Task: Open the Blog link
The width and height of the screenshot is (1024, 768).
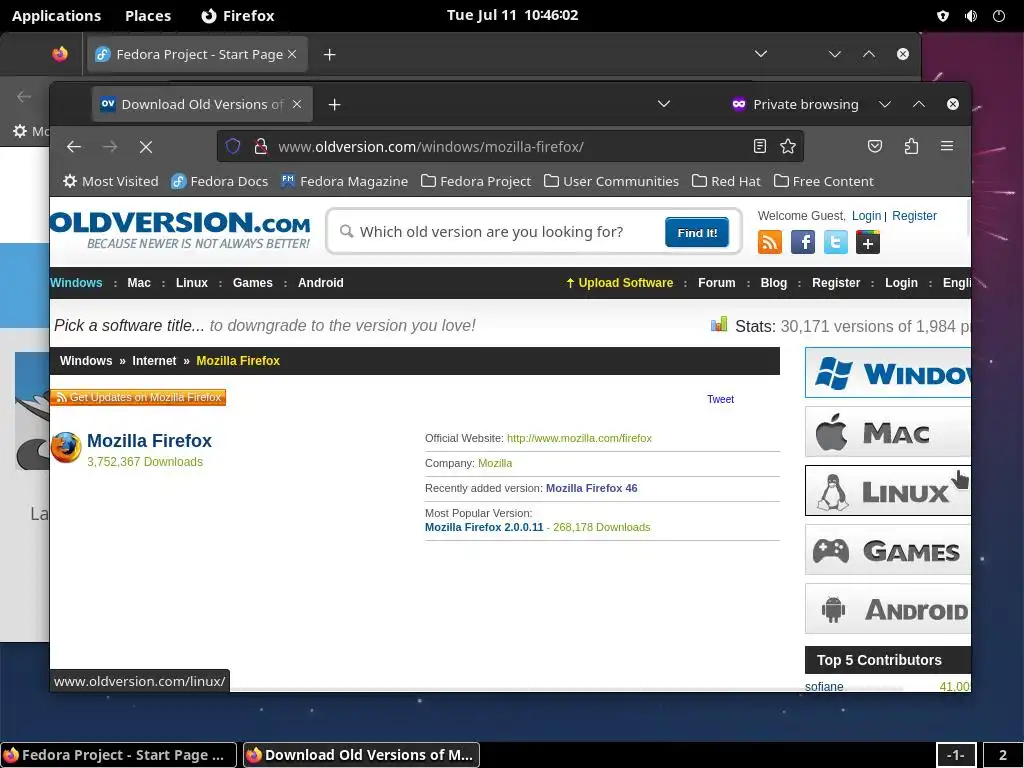Action: pyautogui.click(x=773, y=283)
